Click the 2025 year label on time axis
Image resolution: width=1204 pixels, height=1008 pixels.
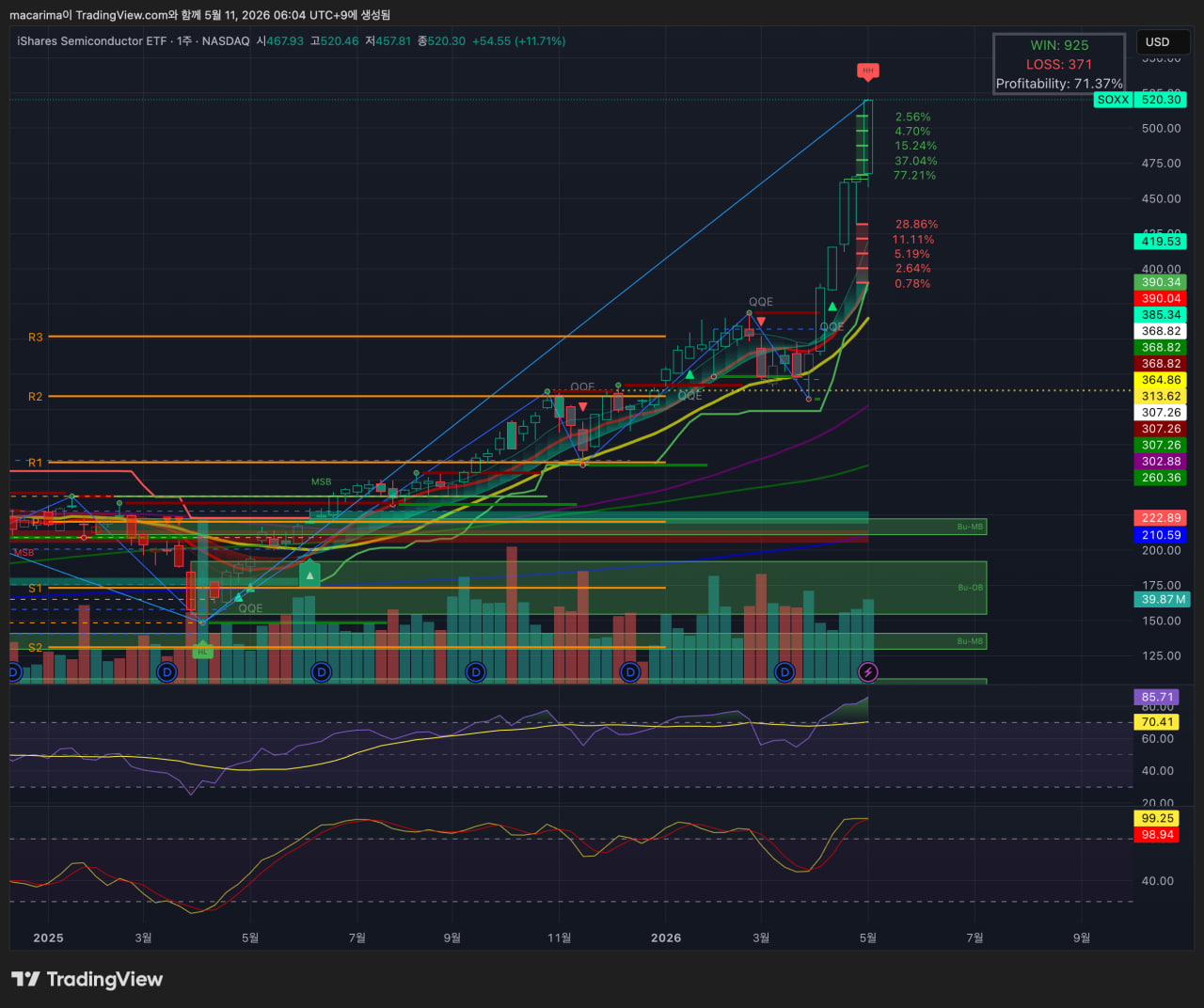click(48, 938)
